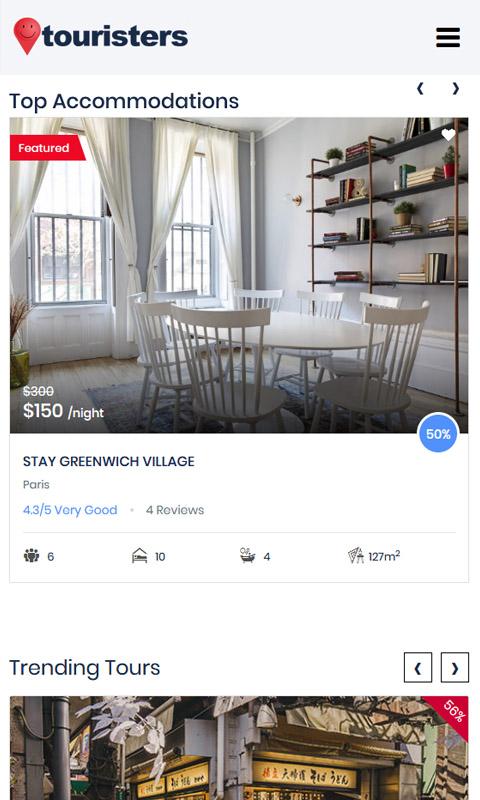Open Stay Greenwich Village listing title
The height and width of the screenshot is (800, 480).
(109, 461)
